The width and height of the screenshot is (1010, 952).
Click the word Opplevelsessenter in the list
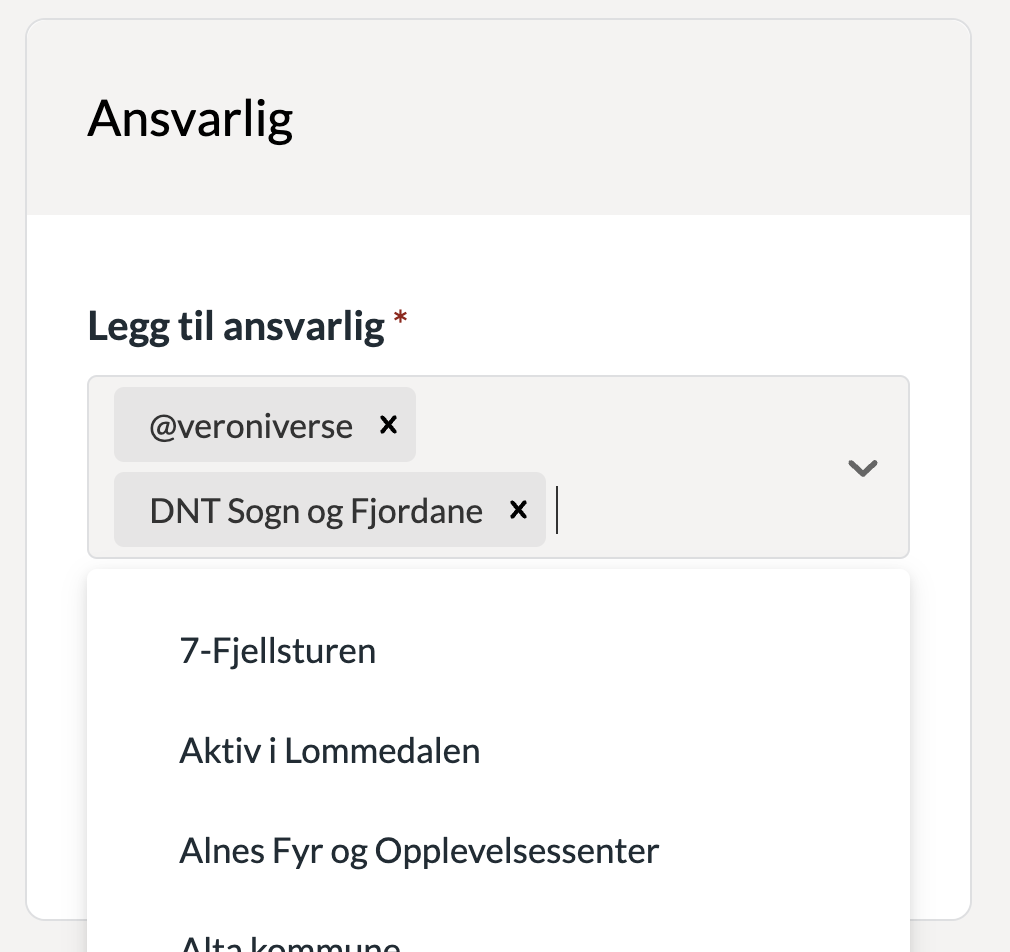pos(517,851)
